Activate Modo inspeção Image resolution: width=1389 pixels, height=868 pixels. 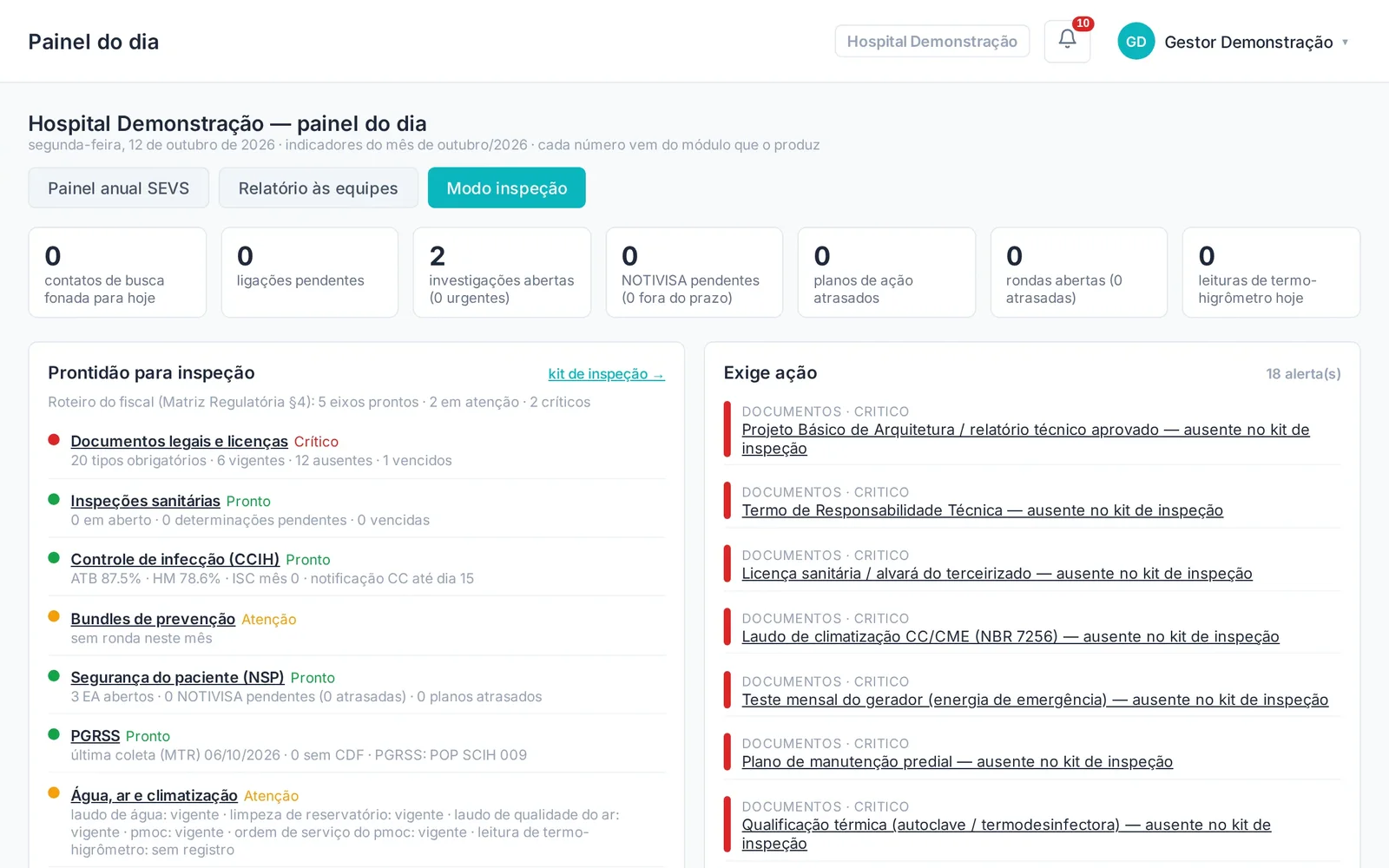506,187
